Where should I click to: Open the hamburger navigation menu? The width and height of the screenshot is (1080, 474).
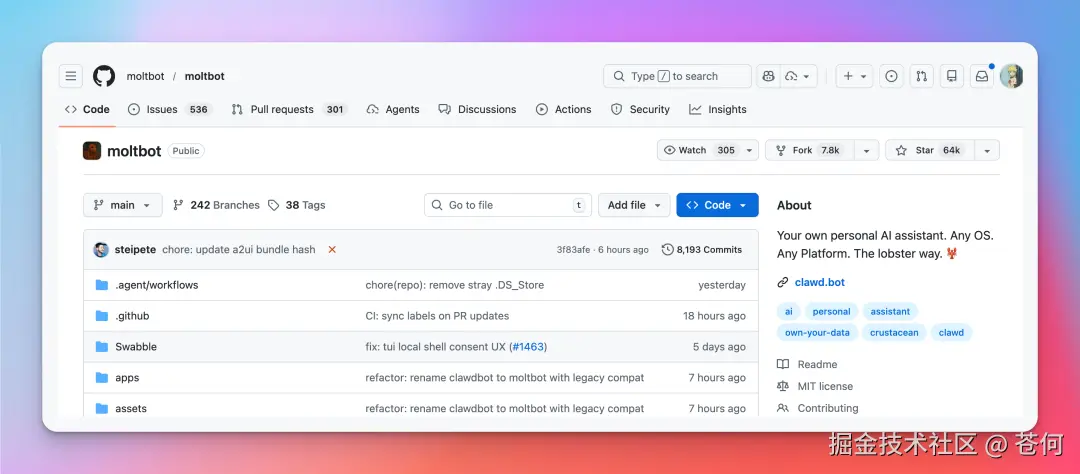pyautogui.click(x=70, y=76)
